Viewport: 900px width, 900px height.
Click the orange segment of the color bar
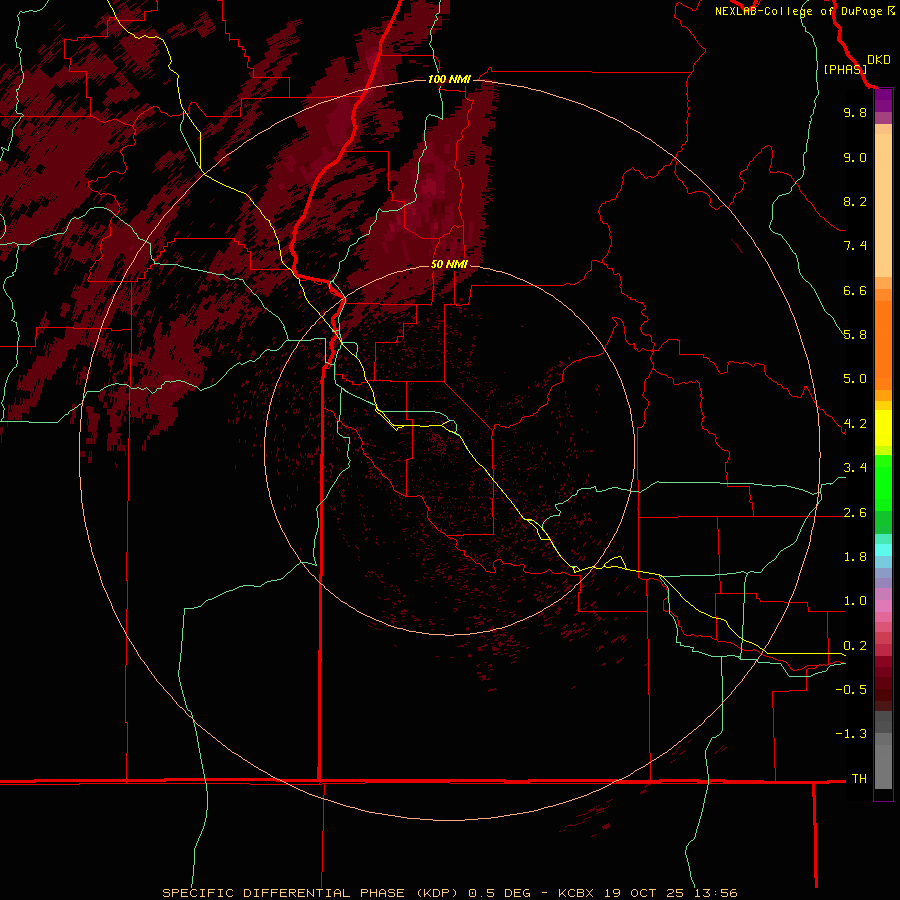[883, 345]
